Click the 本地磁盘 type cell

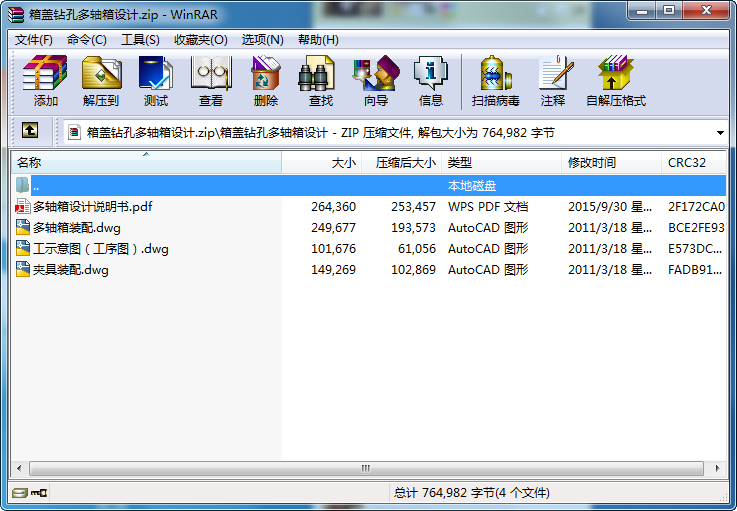pos(472,186)
